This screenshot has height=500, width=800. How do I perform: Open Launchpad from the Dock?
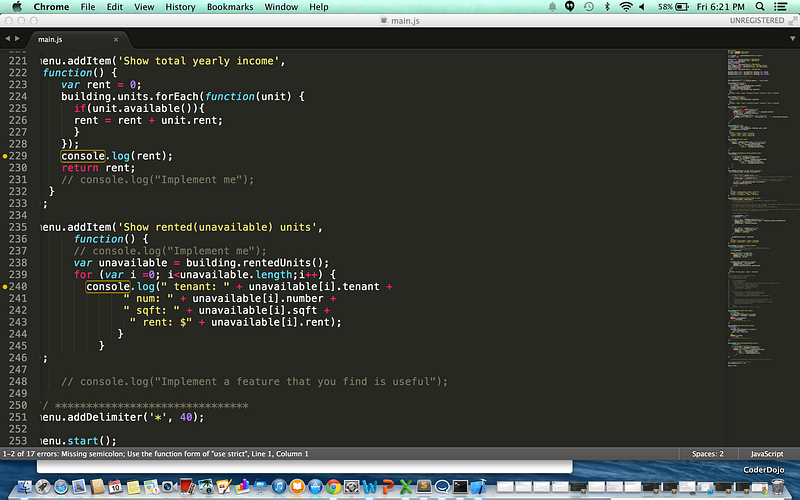tap(43, 486)
